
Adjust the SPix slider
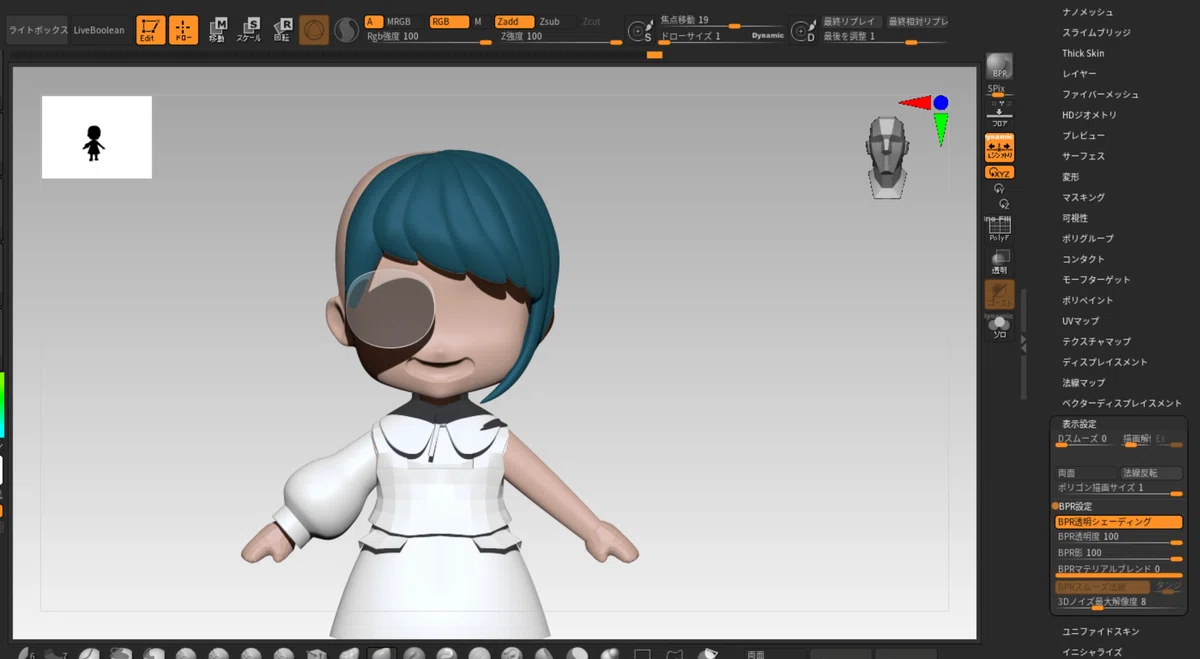click(999, 91)
